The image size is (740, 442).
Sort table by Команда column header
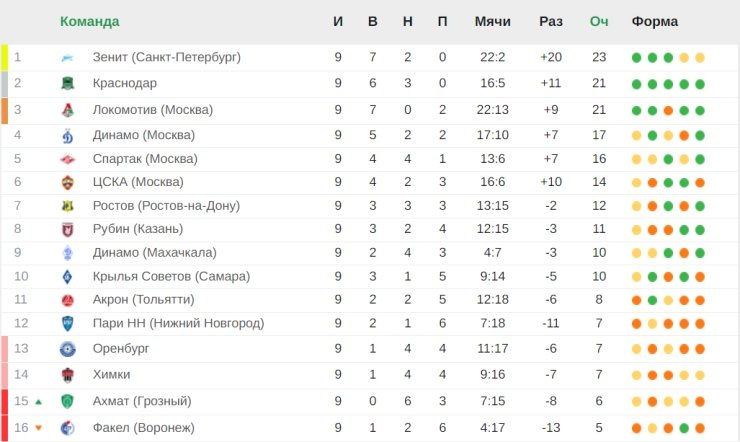[90, 22]
